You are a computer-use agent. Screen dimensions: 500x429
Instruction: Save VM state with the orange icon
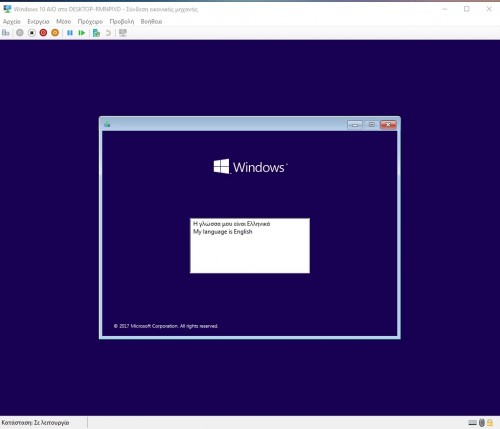(x=55, y=33)
